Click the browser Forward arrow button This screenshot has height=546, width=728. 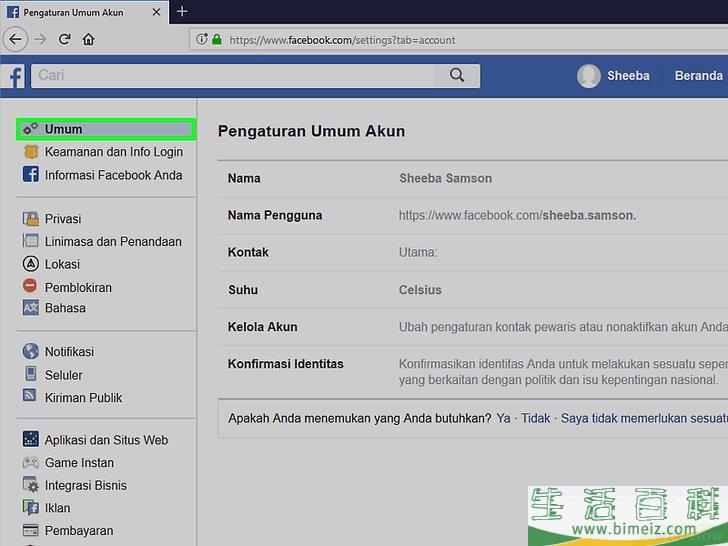[40, 39]
